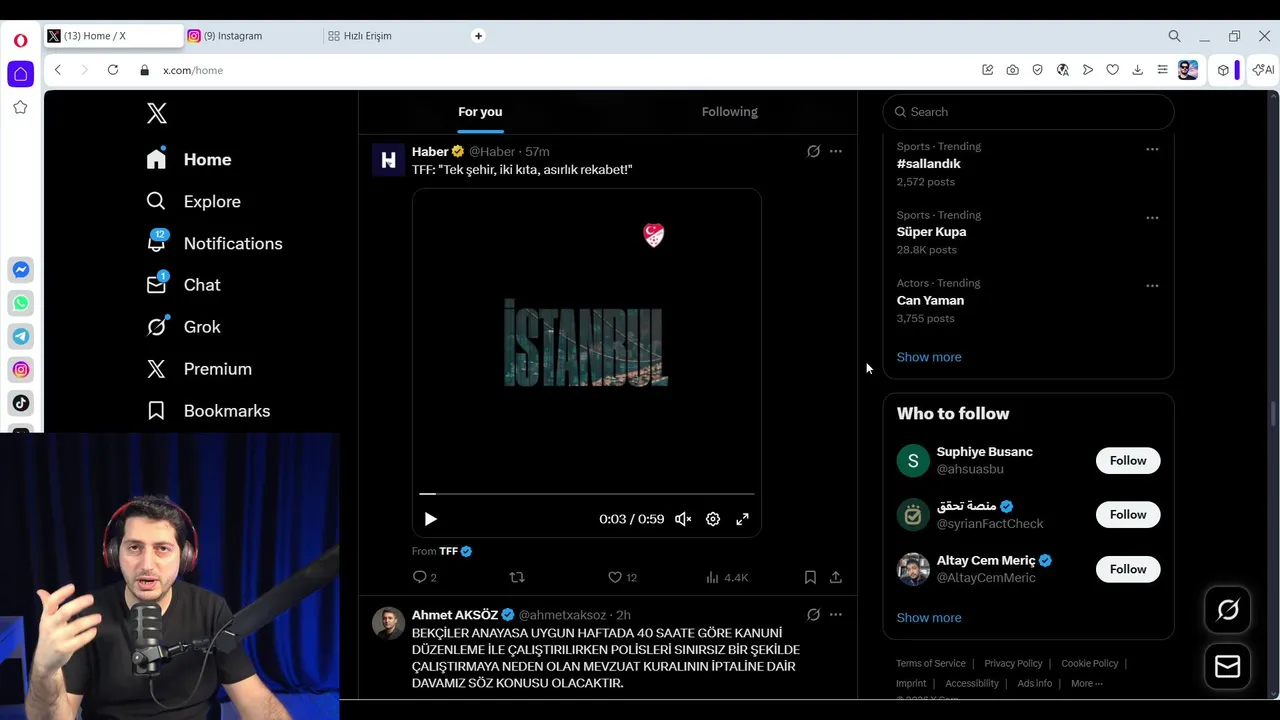Open the X logo home link
1280x720 pixels.
click(157, 113)
